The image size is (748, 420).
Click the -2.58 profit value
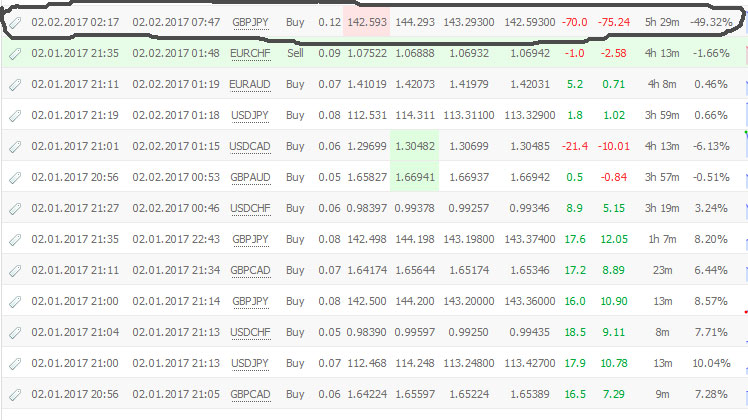click(613, 53)
